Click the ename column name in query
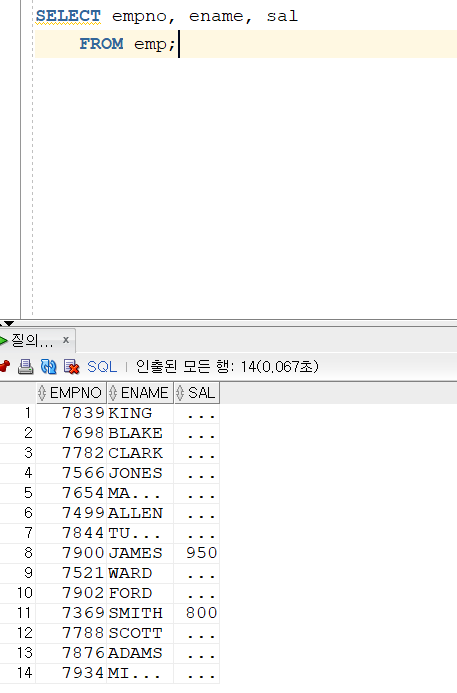The width and height of the screenshot is (457, 693). point(216,17)
